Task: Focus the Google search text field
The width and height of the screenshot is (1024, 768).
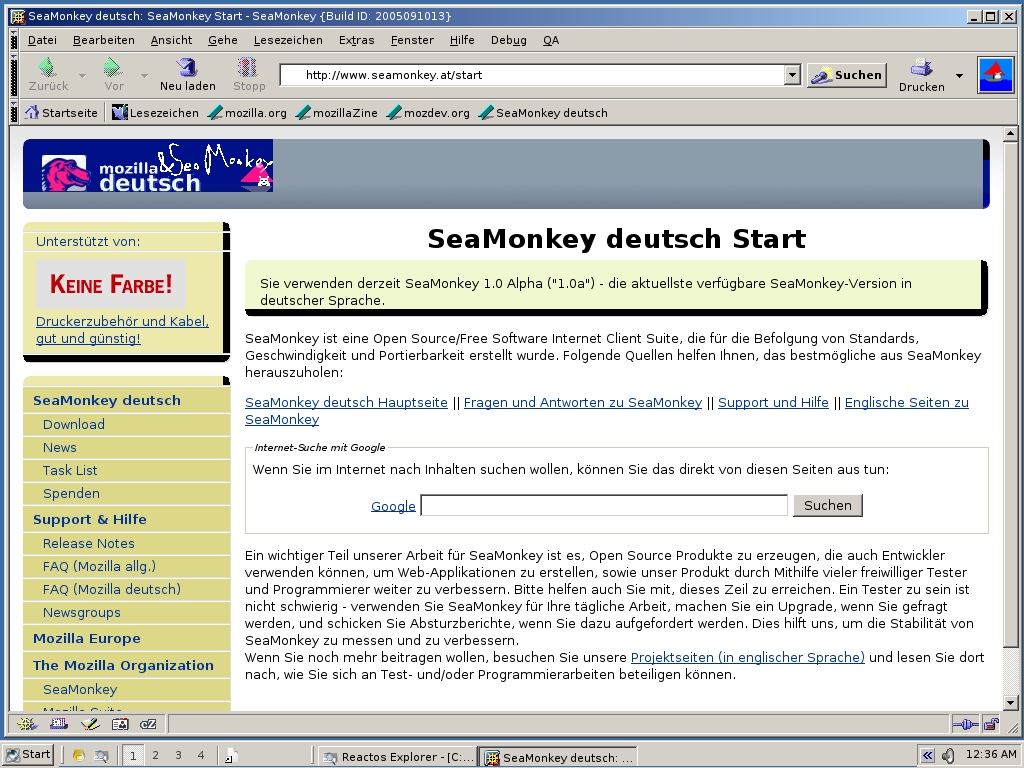Action: (x=604, y=505)
